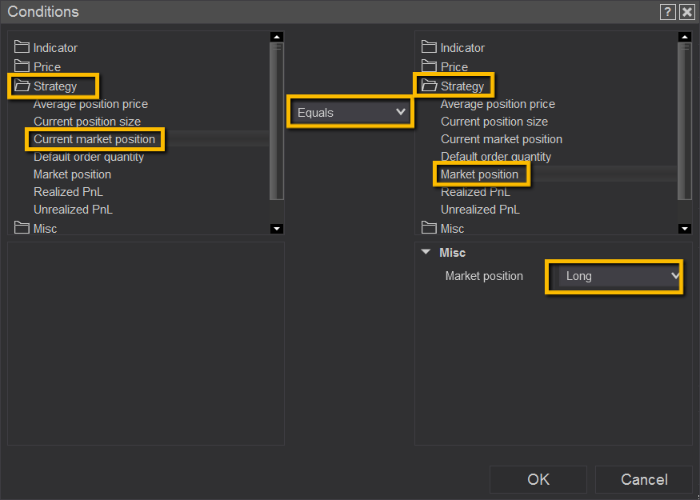Select Realized PnL in left tree
The image size is (700, 500).
click(66, 192)
